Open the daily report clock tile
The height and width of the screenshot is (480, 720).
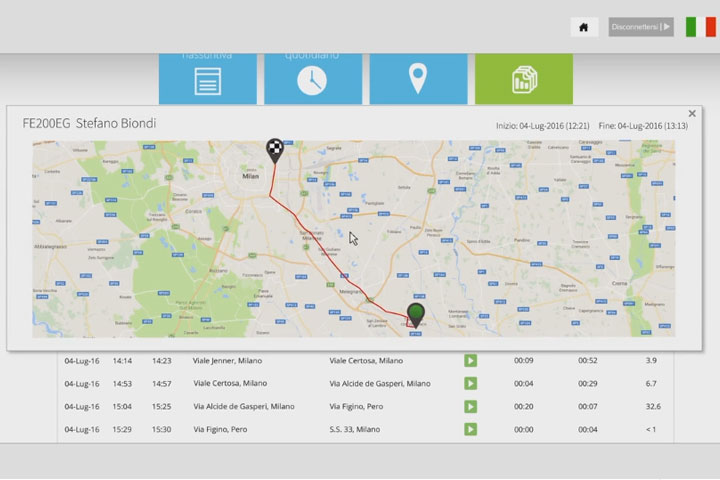pyautogui.click(x=312, y=79)
